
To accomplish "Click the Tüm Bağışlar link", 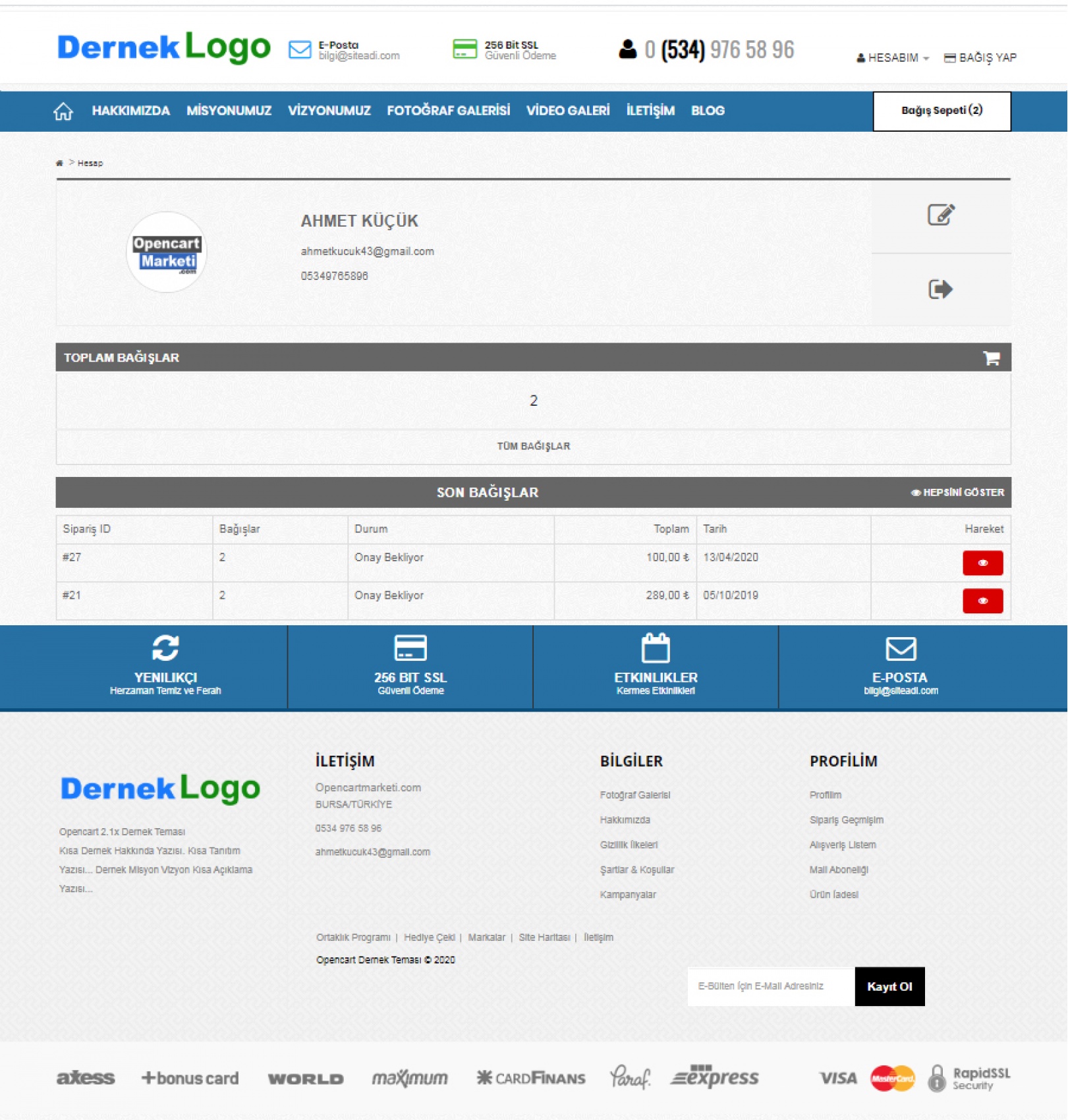I will pos(533,446).
